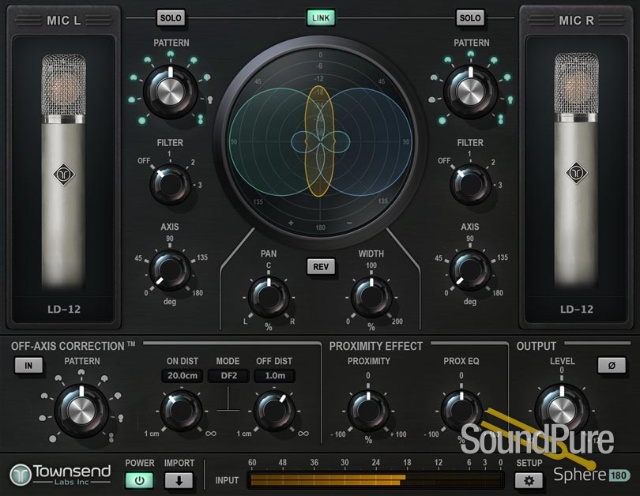Click the MIC R microphone image
The image size is (640, 496).
(x=576, y=171)
